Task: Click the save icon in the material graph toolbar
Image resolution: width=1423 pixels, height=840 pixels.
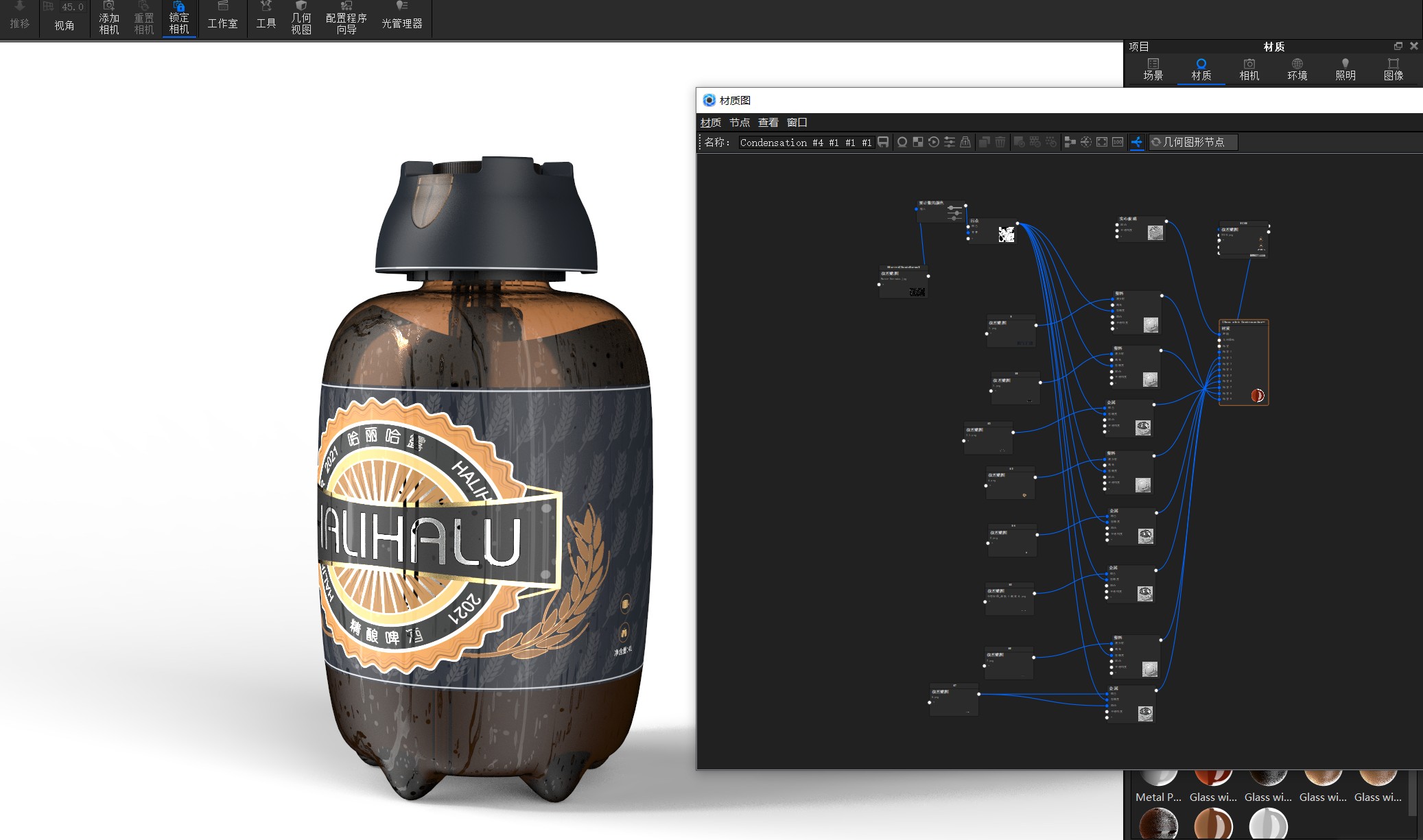Action: [884, 142]
